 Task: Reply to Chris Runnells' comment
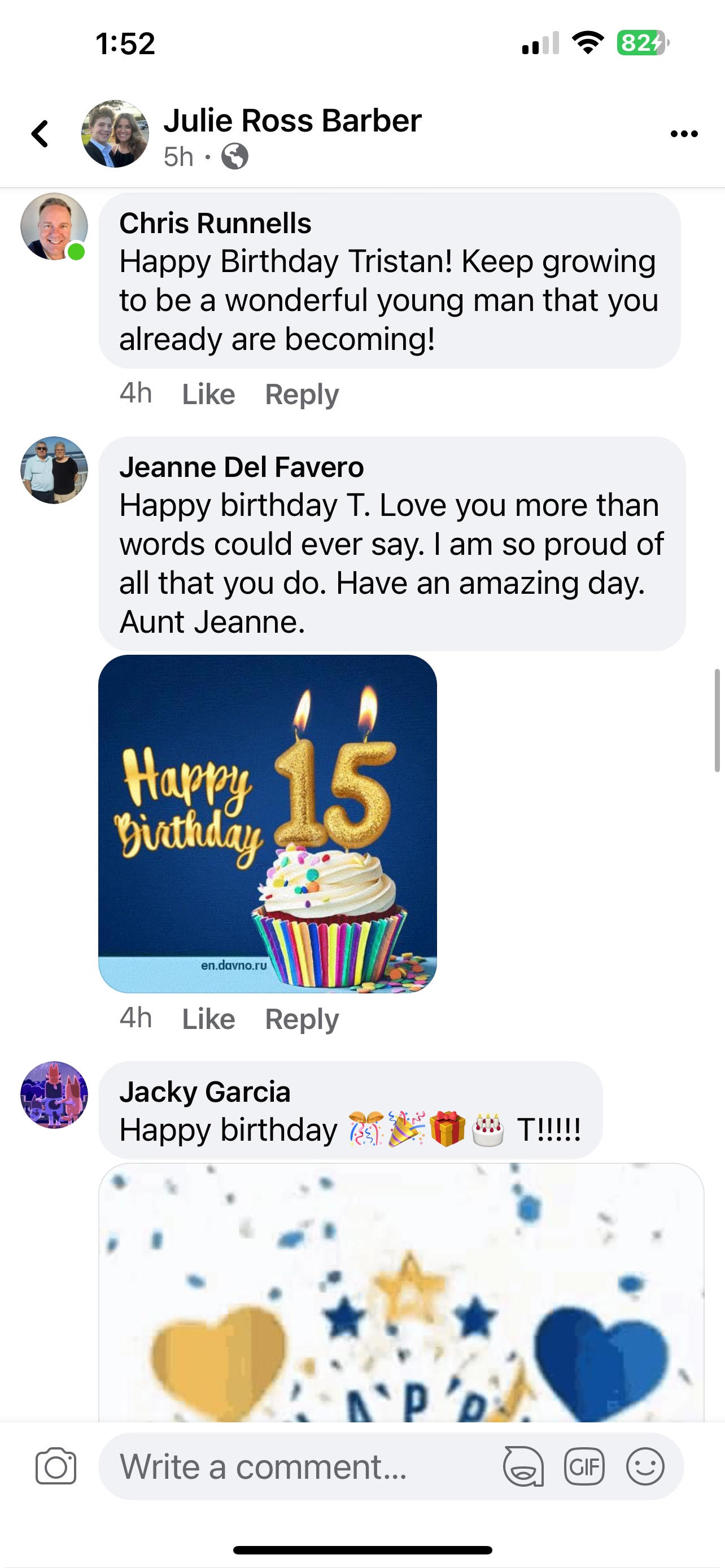pyautogui.click(x=302, y=395)
